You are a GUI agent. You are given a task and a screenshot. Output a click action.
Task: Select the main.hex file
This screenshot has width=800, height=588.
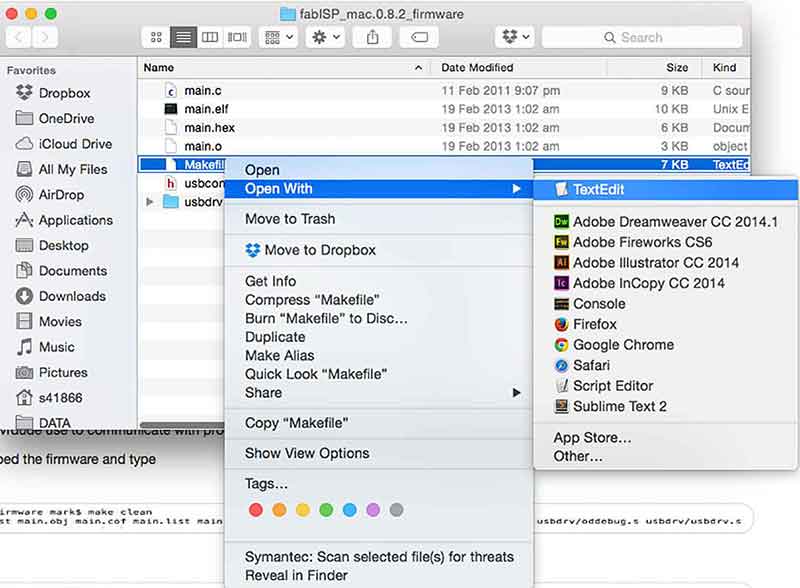click(x=444, y=128)
